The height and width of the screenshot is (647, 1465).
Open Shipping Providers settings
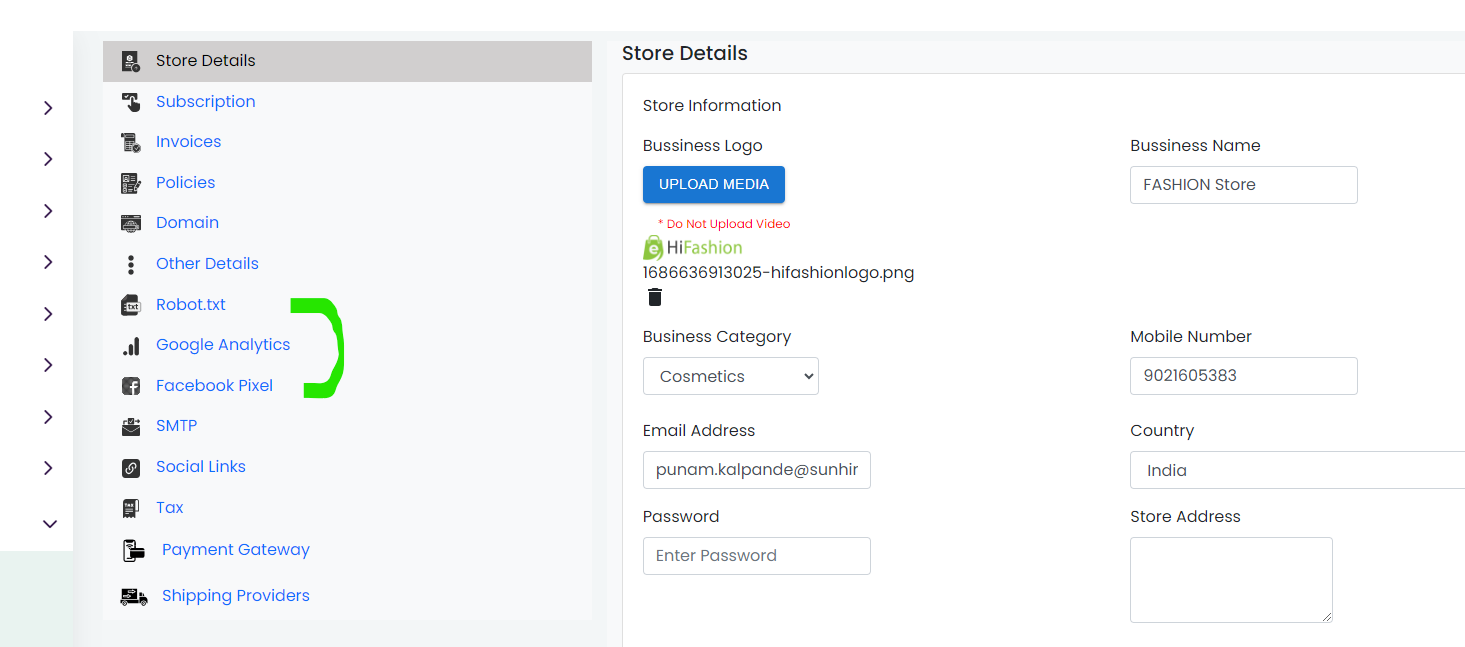235,595
